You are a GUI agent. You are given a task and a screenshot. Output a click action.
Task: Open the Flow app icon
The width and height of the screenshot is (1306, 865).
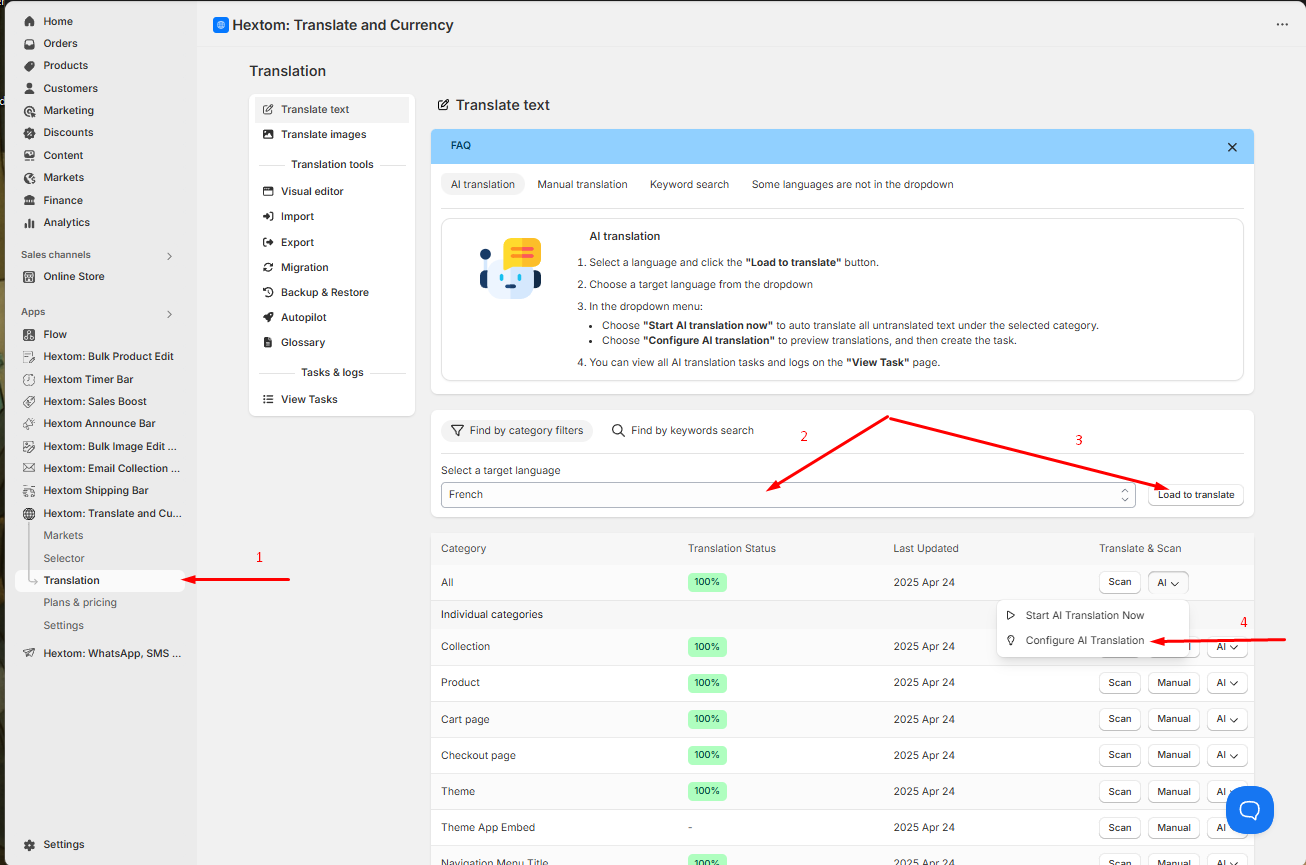pyautogui.click(x=30, y=334)
